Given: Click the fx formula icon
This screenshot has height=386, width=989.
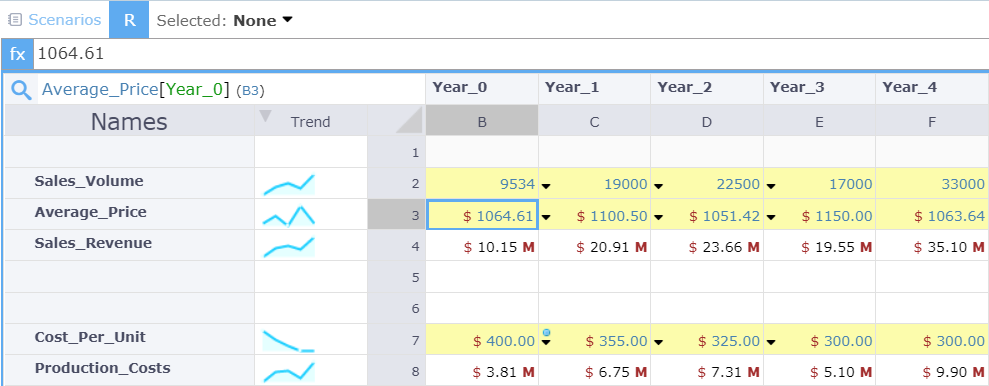Looking at the screenshot, I should (x=17, y=54).
